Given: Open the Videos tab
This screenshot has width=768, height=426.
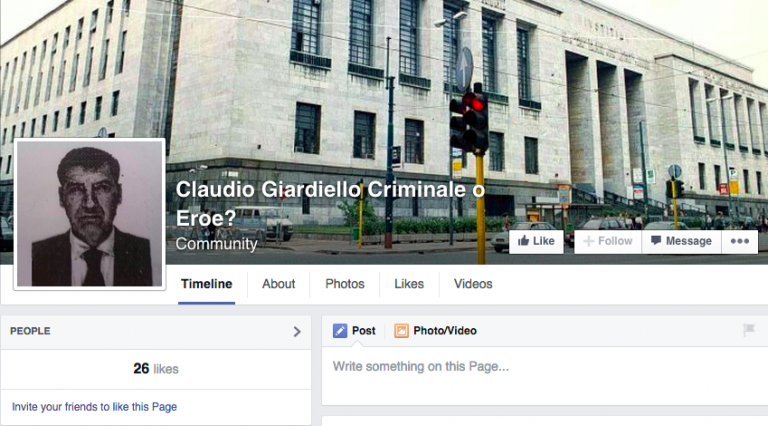Looking at the screenshot, I should 473,284.
